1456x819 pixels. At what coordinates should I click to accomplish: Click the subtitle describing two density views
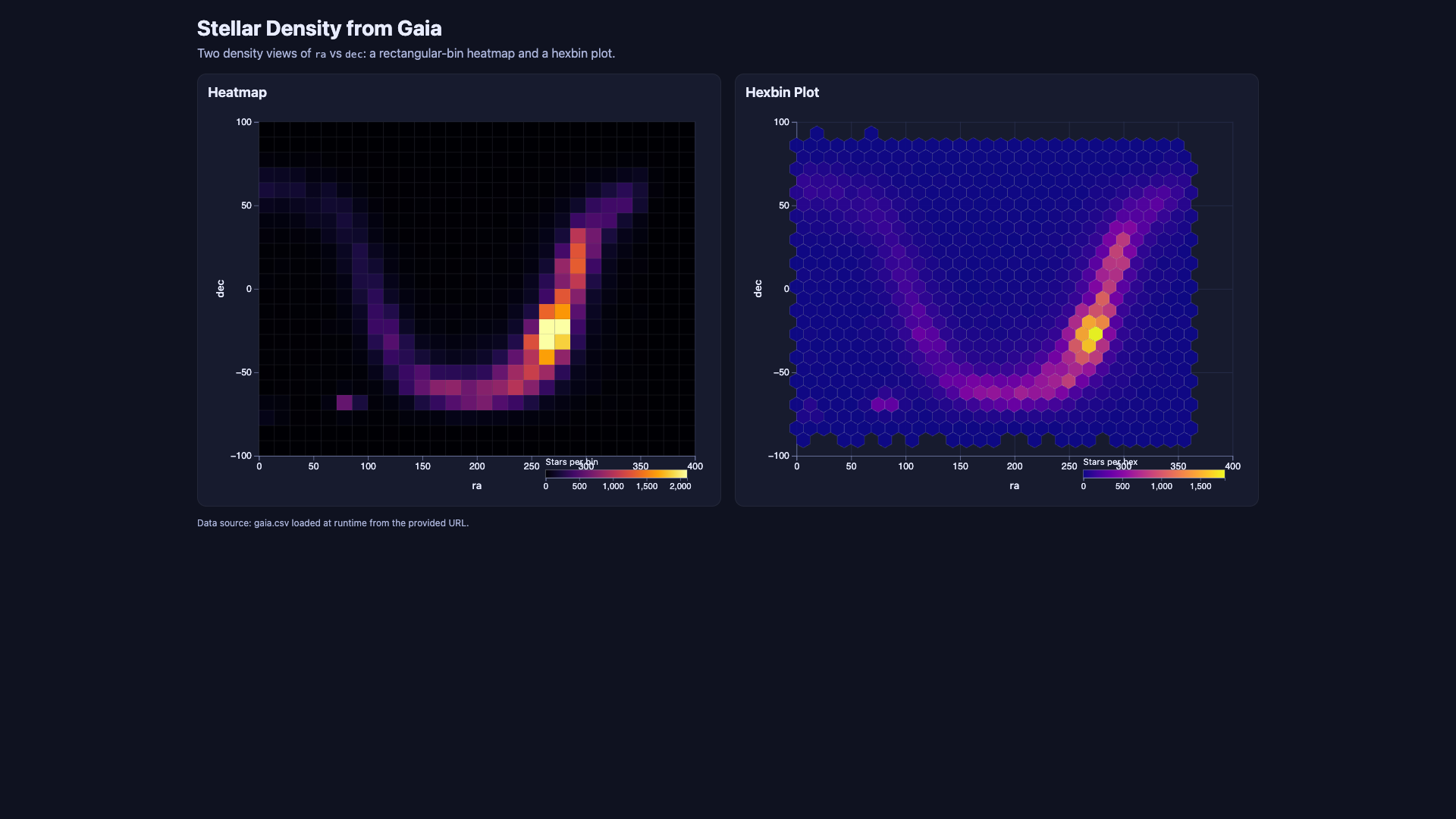(x=406, y=54)
